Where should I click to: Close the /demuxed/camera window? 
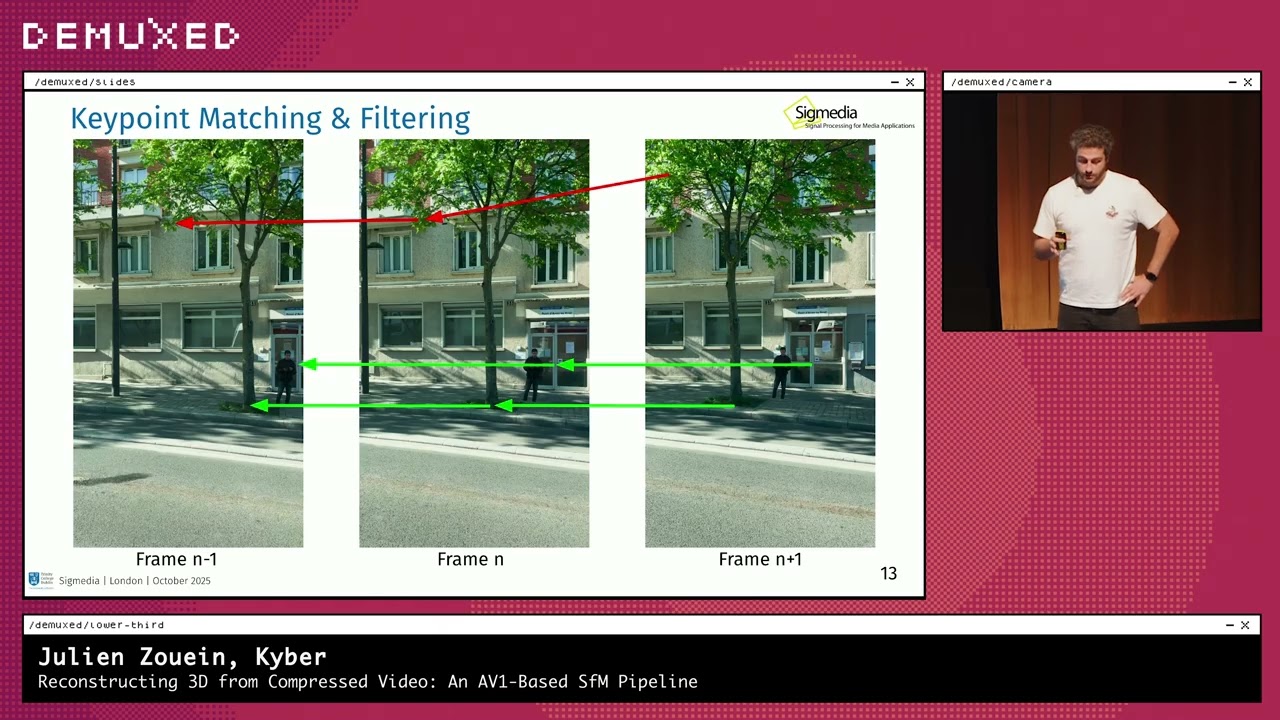click(1248, 82)
